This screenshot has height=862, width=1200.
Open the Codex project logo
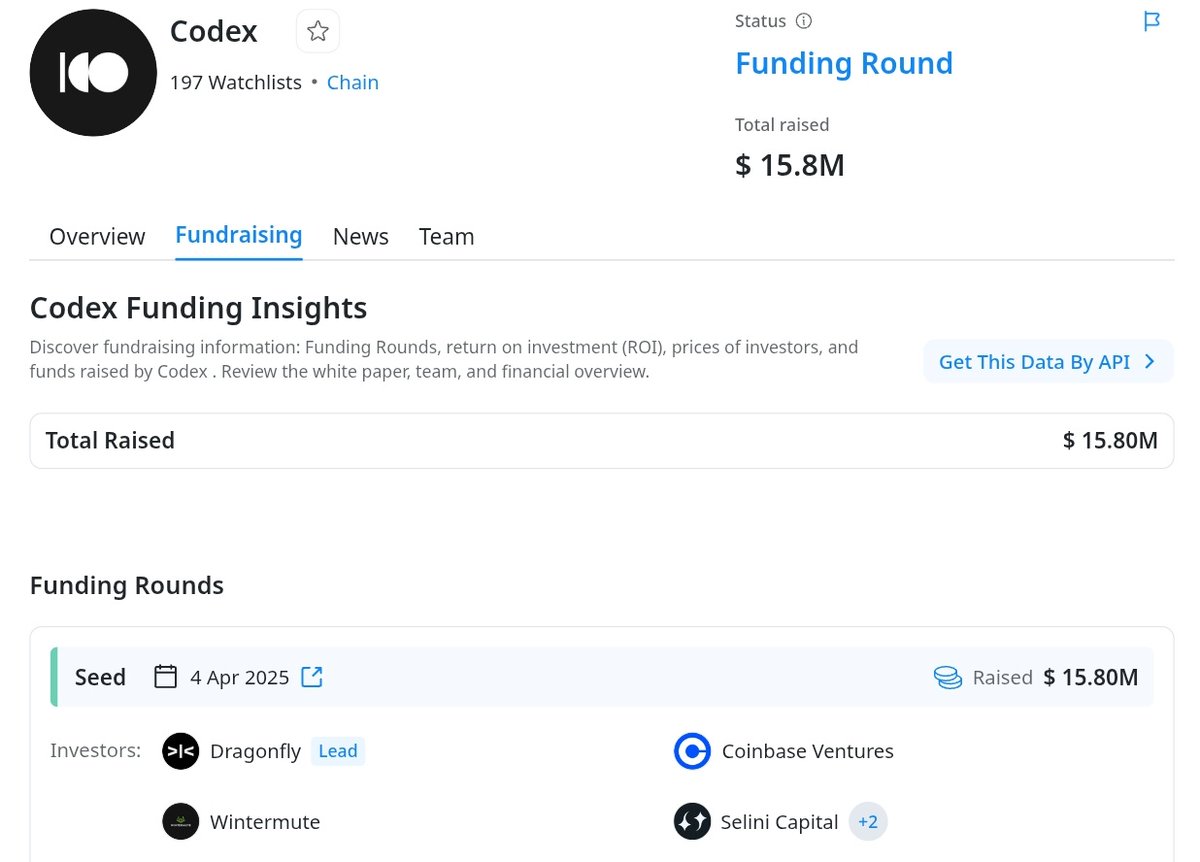93,72
